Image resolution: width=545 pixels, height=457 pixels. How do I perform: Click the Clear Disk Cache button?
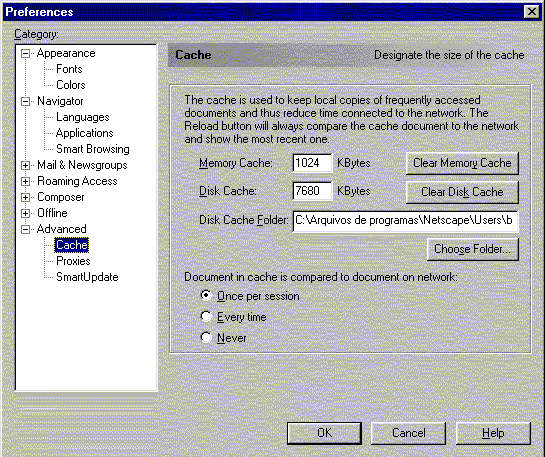click(462, 192)
